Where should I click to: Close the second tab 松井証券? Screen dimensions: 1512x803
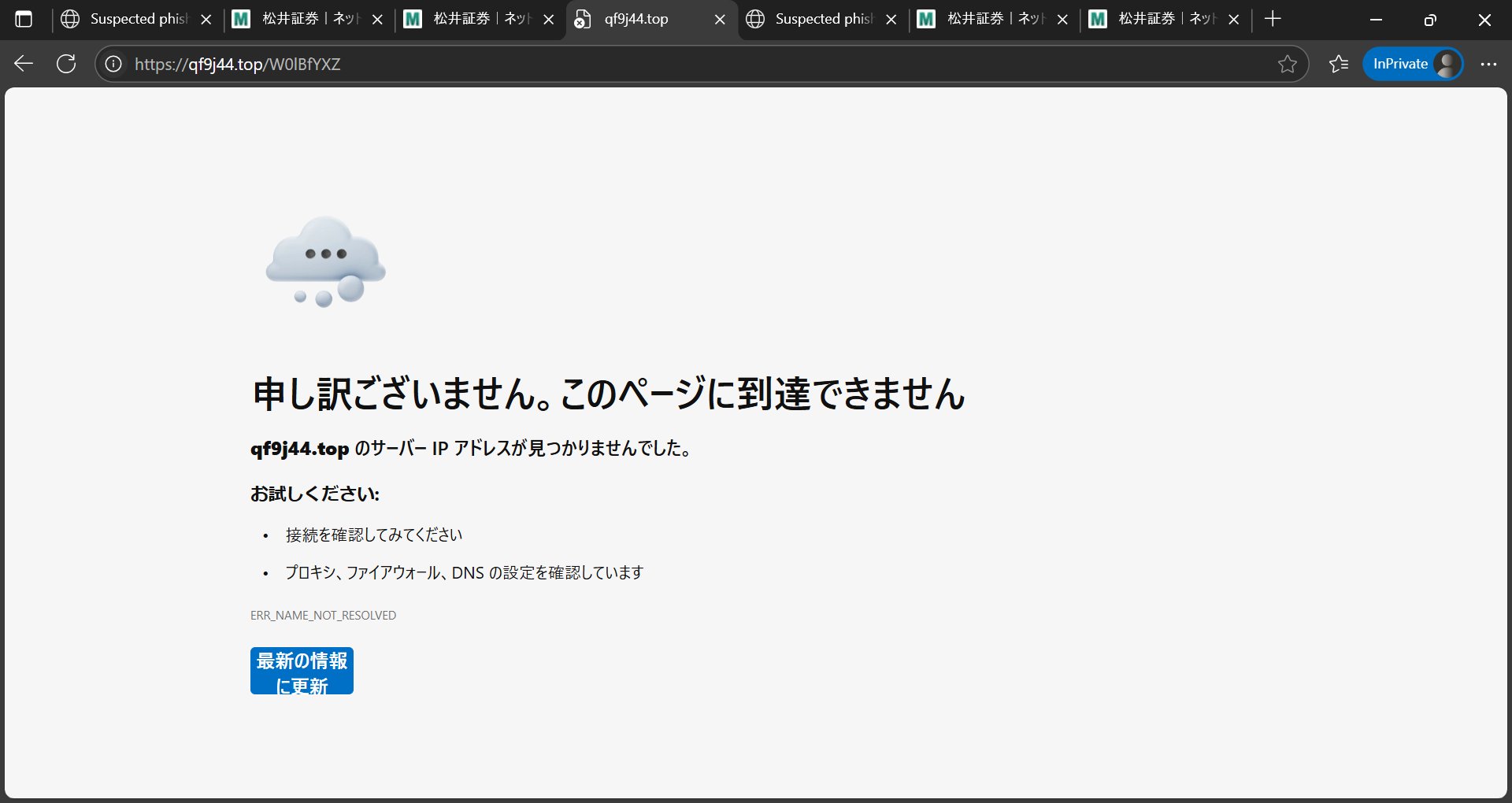[377, 20]
